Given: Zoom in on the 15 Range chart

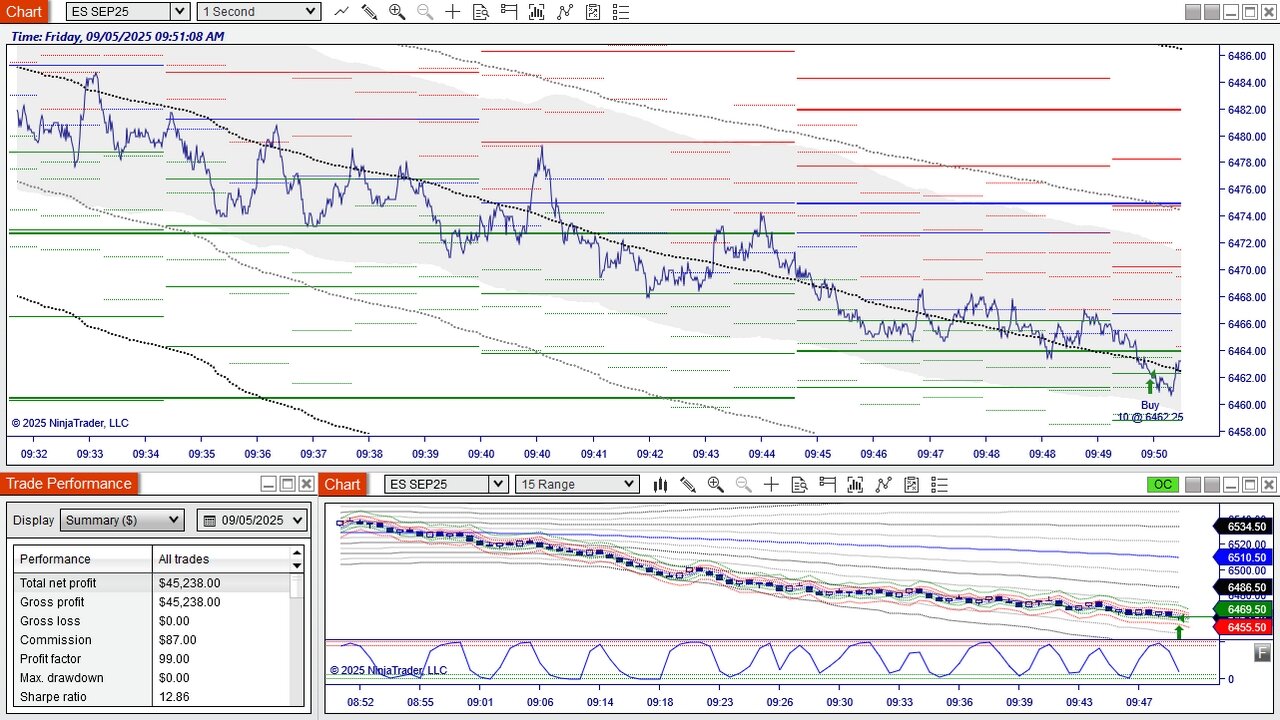Looking at the screenshot, I should click(716, 485).
